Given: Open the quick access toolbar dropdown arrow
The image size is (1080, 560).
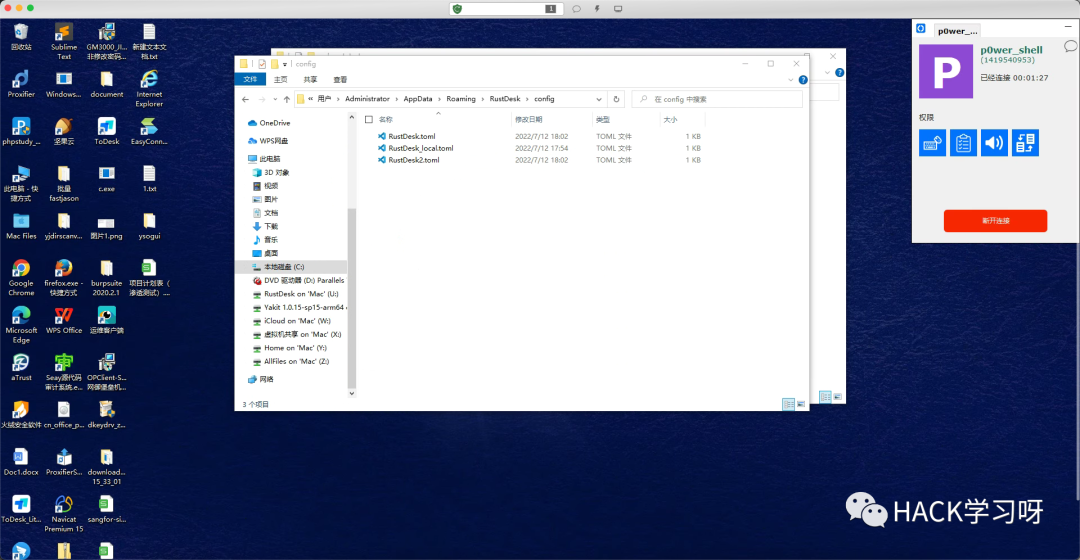Looking at the screenshot, I should click(284, 64).
